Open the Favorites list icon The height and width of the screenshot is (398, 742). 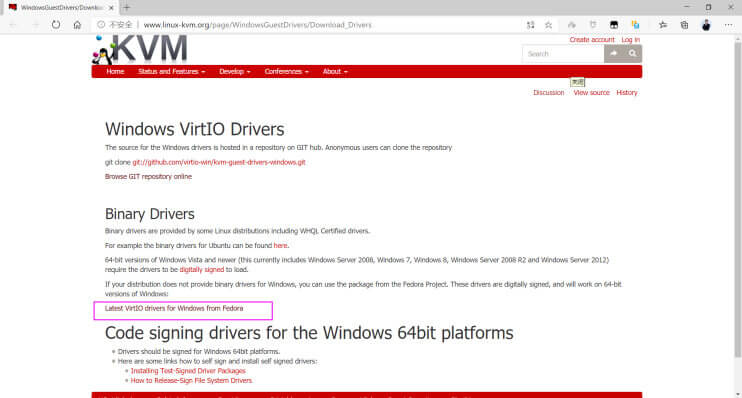663,25
